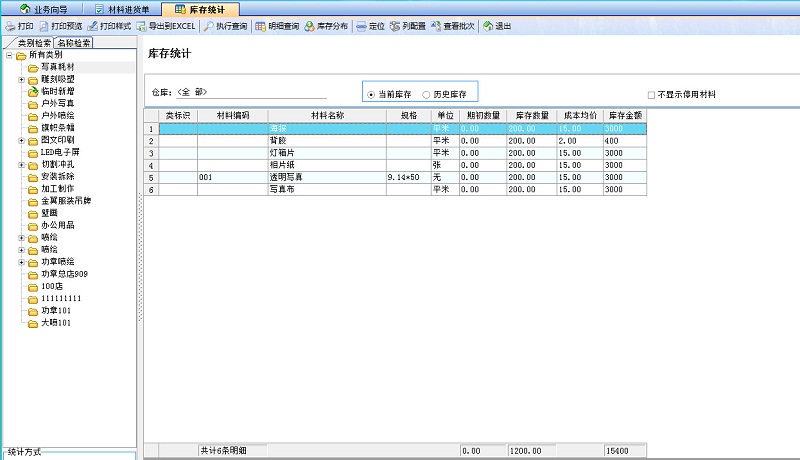
Task: Select 当前库存 radio button
Action: 372,94
